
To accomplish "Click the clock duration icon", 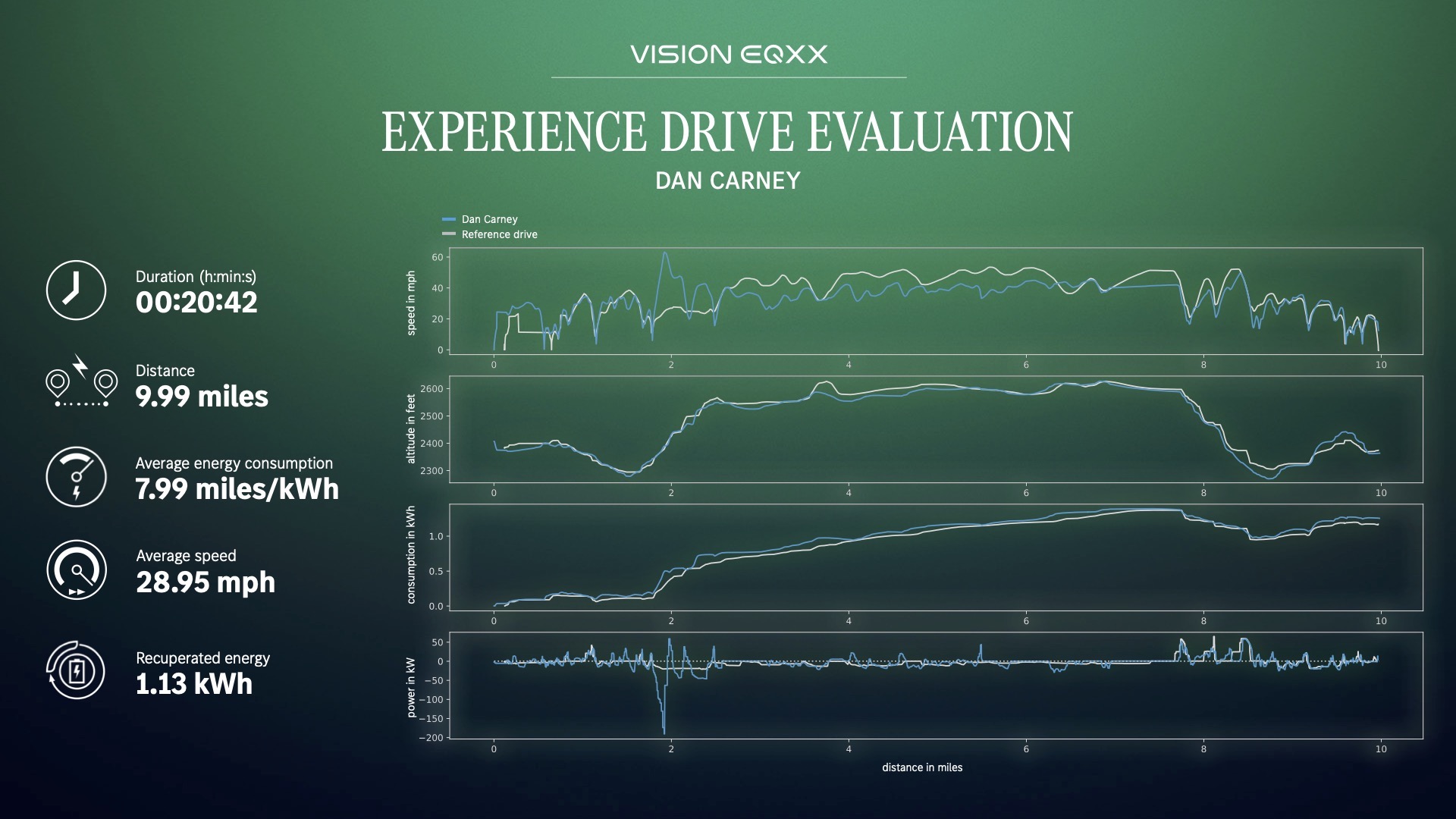I will (76, 290).
